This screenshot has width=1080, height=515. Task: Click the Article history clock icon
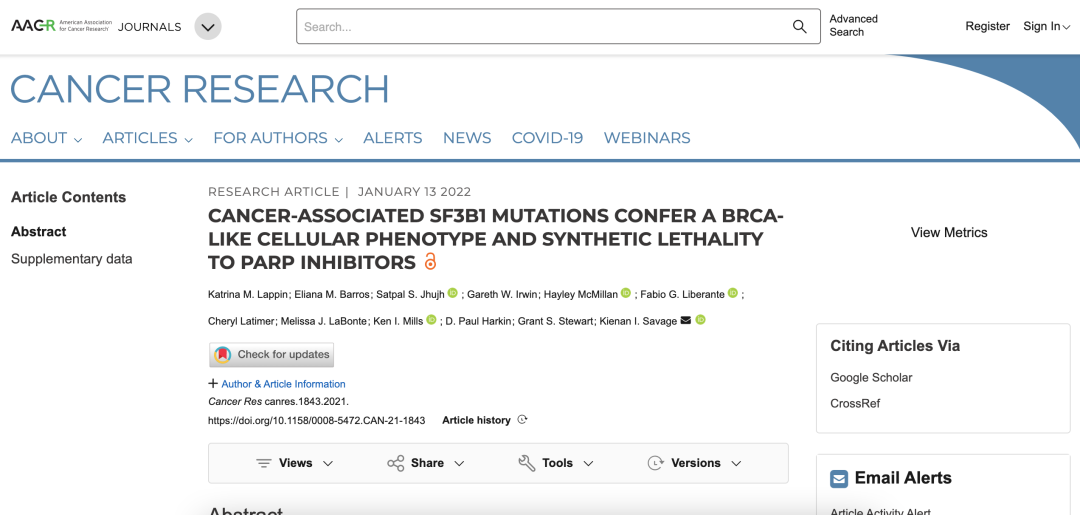[522, 420]
